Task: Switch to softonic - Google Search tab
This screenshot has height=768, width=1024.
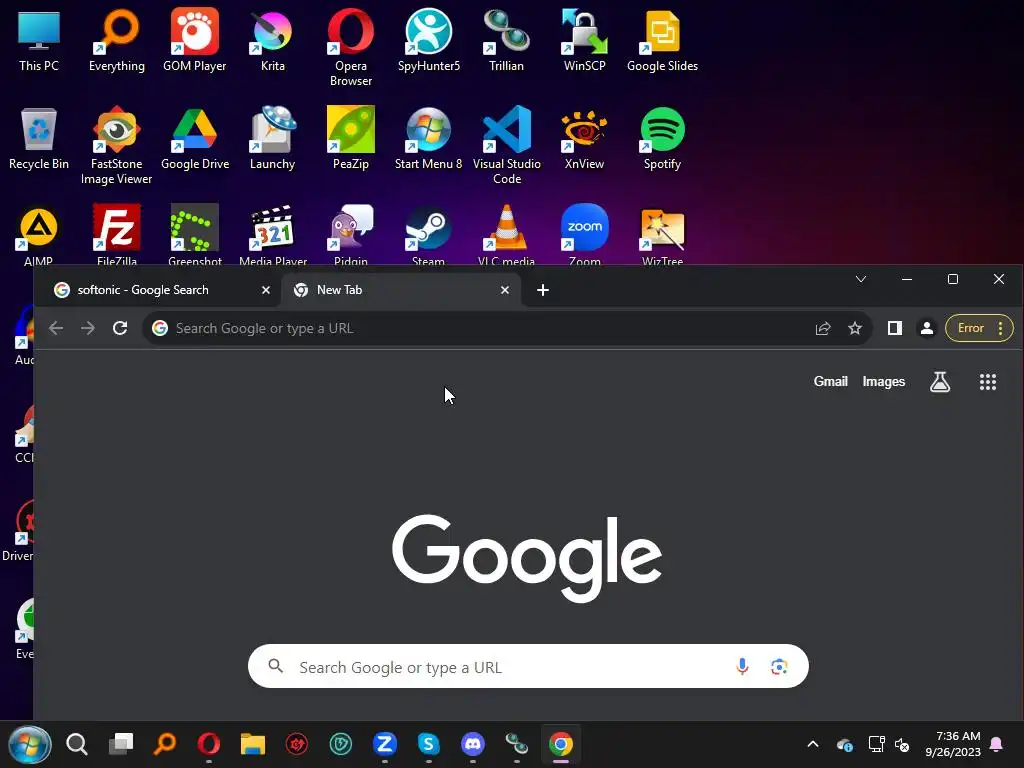Action: point(157,290)
